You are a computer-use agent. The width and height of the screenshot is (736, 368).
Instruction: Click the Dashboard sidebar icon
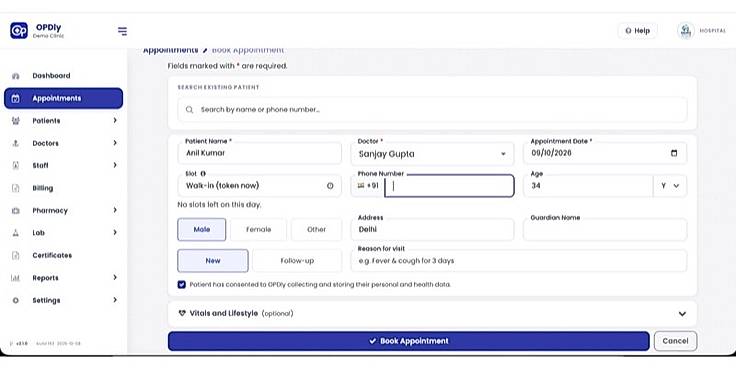15,76
